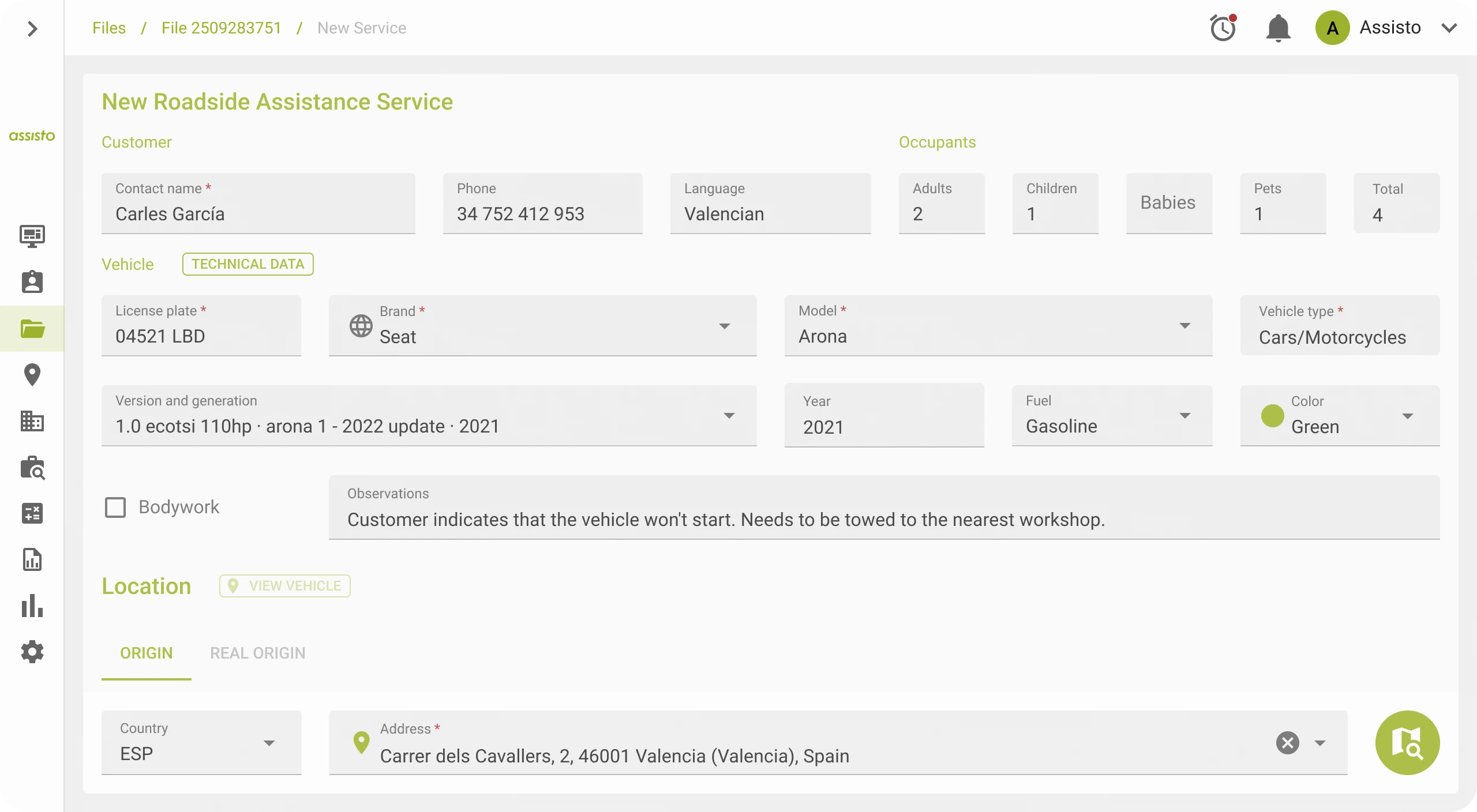Switch to the REAL ORIGIN tab
The image size is (1477, 812).
point(257,653)
